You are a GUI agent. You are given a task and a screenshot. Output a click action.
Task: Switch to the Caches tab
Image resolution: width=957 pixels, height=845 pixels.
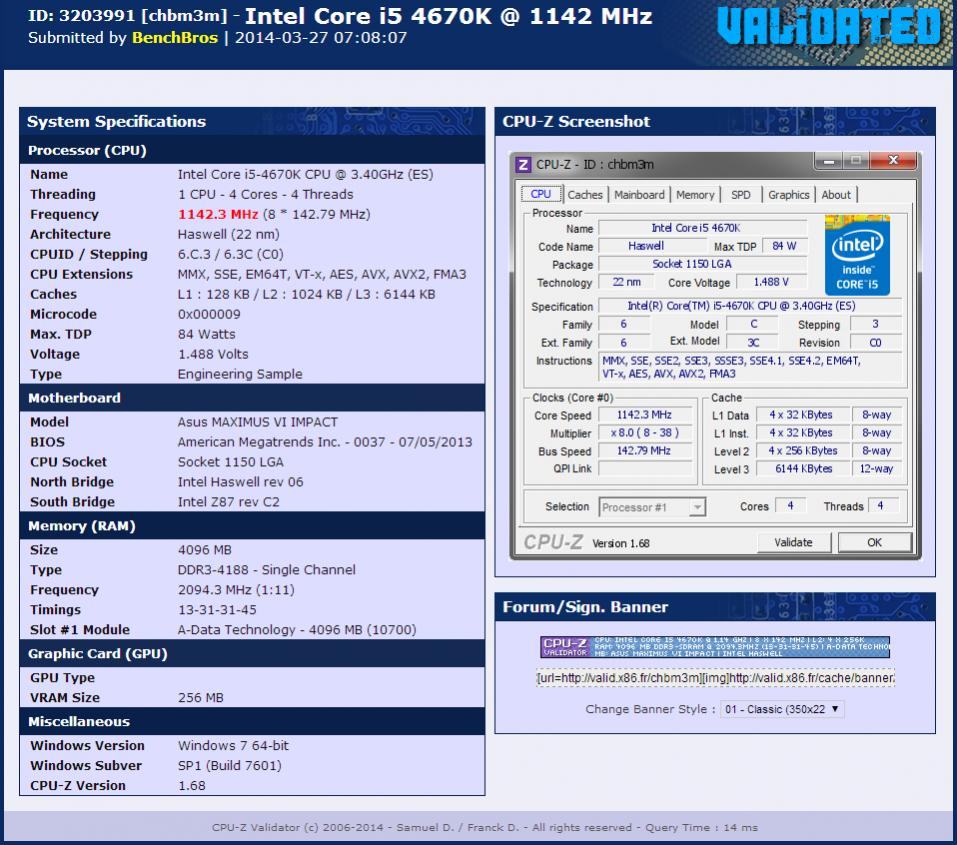pos(585,195)
